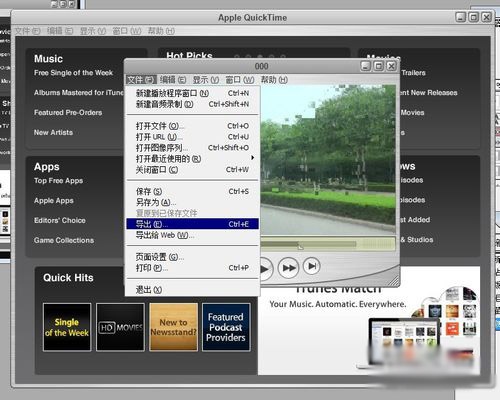Image resolution: width=500 pixels, height=400 pixels.
Task: Click the HD Movies tile
Action: coord(120,327)
